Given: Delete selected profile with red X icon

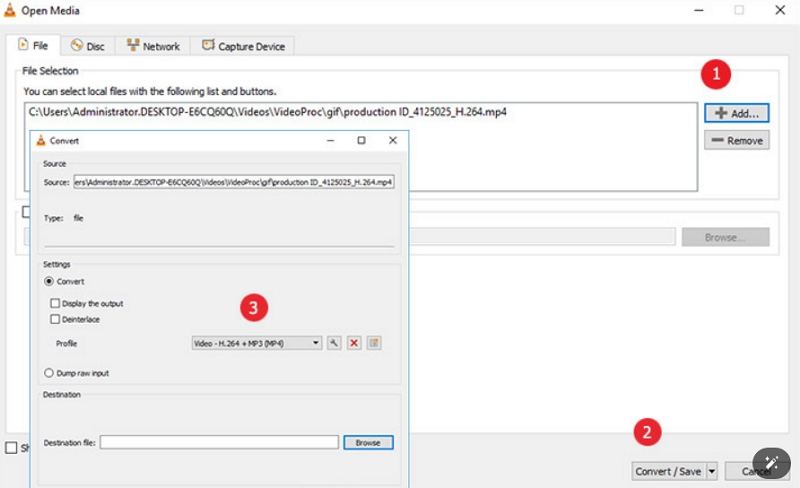Looking at the screenshot, I should coord(354,343).
